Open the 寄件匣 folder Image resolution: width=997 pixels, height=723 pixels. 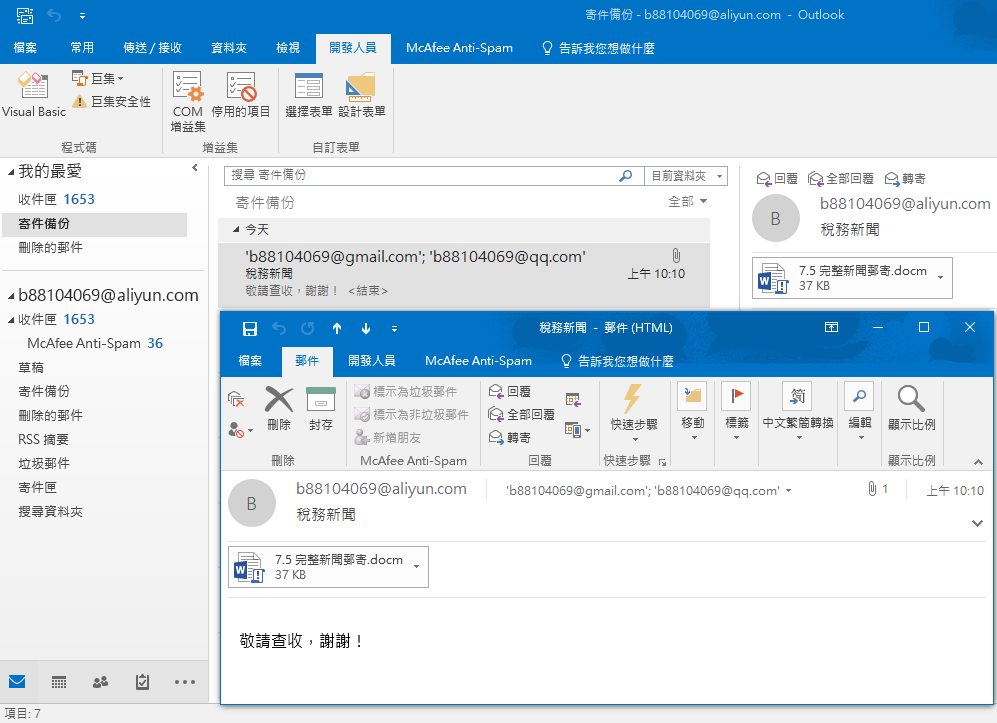point(38,488)
